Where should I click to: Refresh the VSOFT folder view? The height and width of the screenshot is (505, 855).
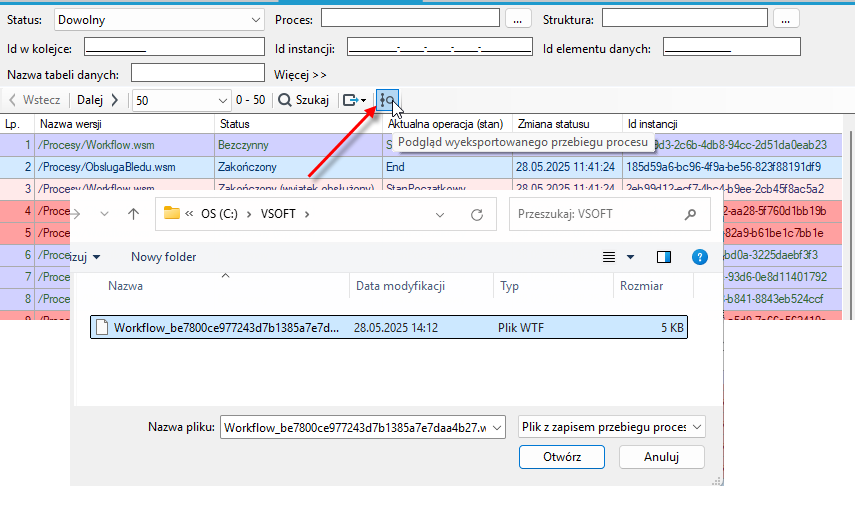477,215
